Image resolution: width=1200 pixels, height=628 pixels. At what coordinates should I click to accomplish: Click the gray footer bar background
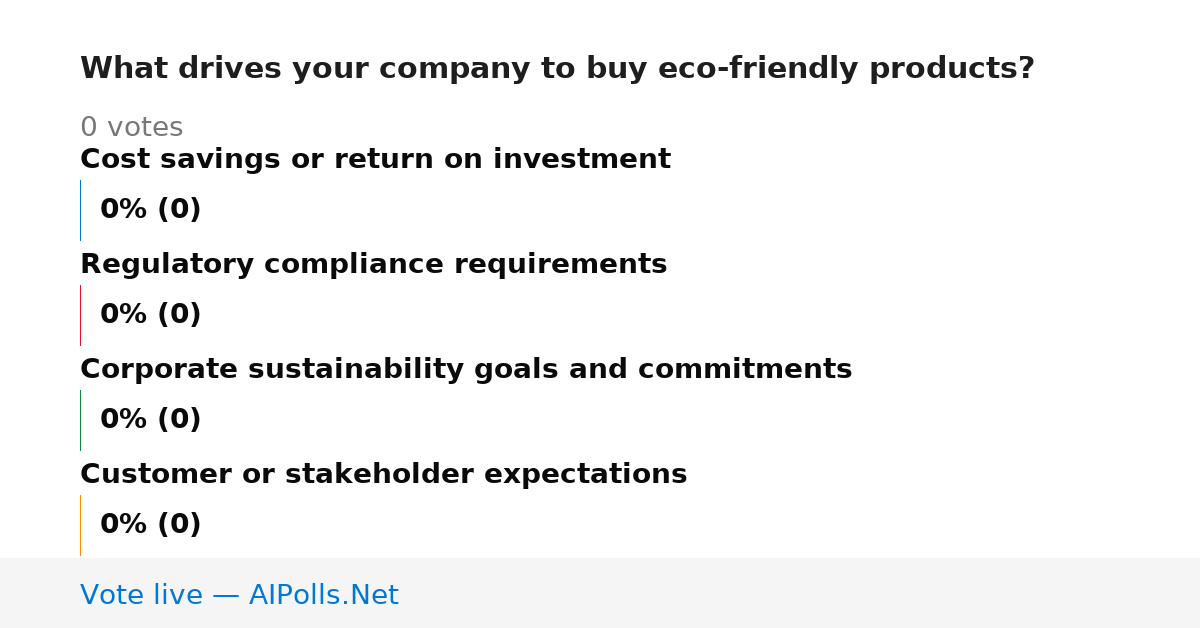[800, 593]
